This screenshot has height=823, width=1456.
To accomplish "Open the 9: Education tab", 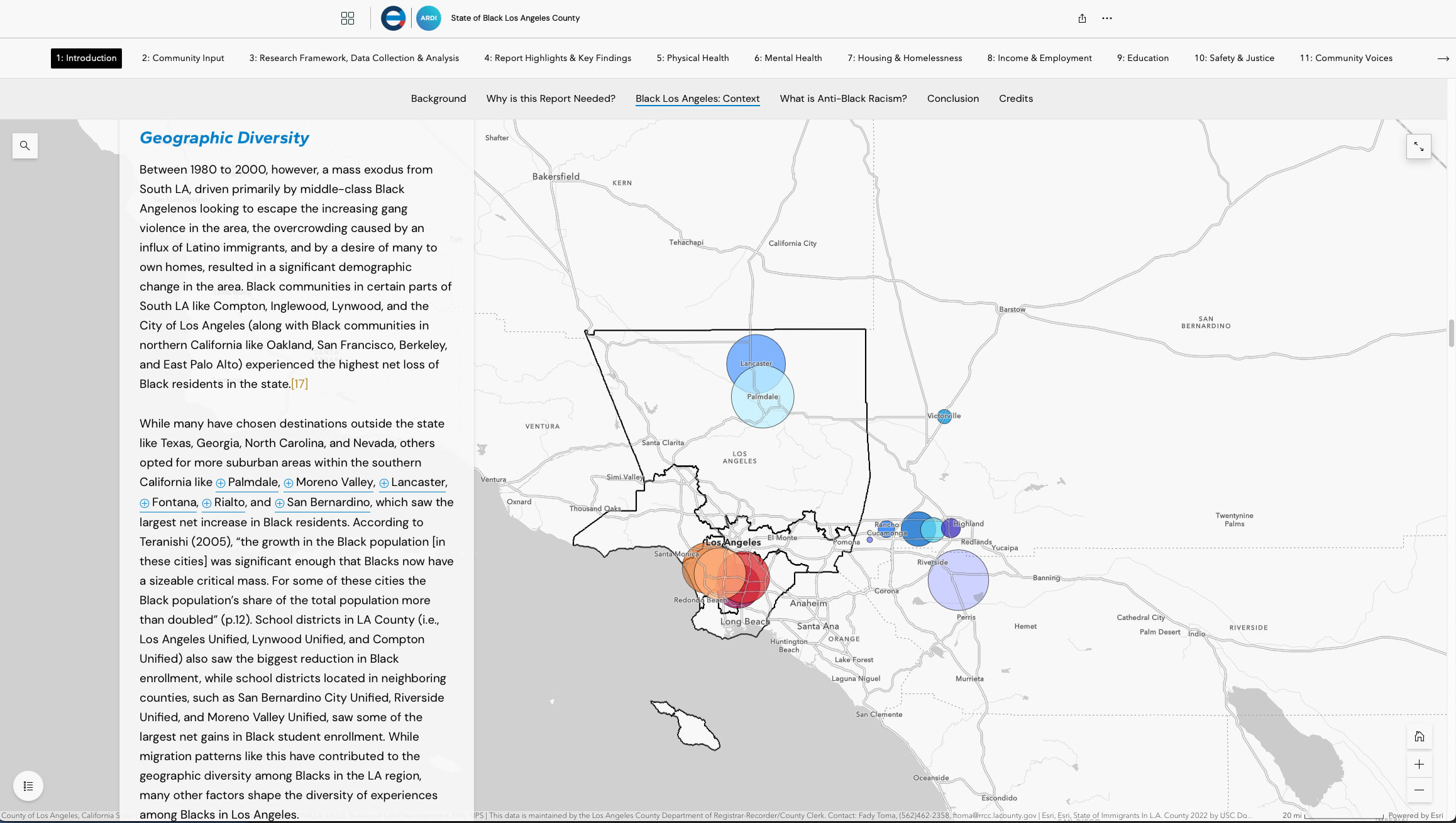I will pos(1142,58).
